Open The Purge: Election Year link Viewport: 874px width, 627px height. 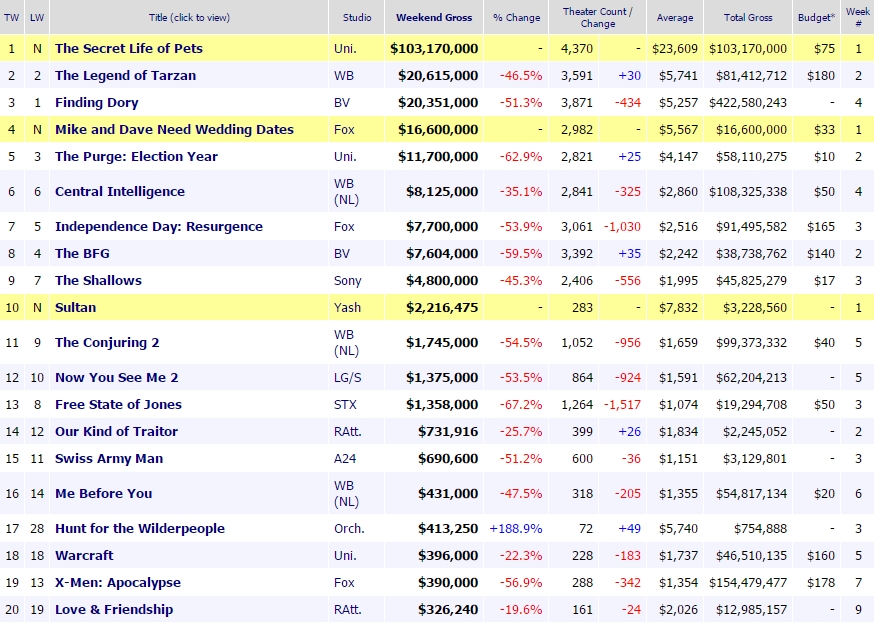coord(136,157)
